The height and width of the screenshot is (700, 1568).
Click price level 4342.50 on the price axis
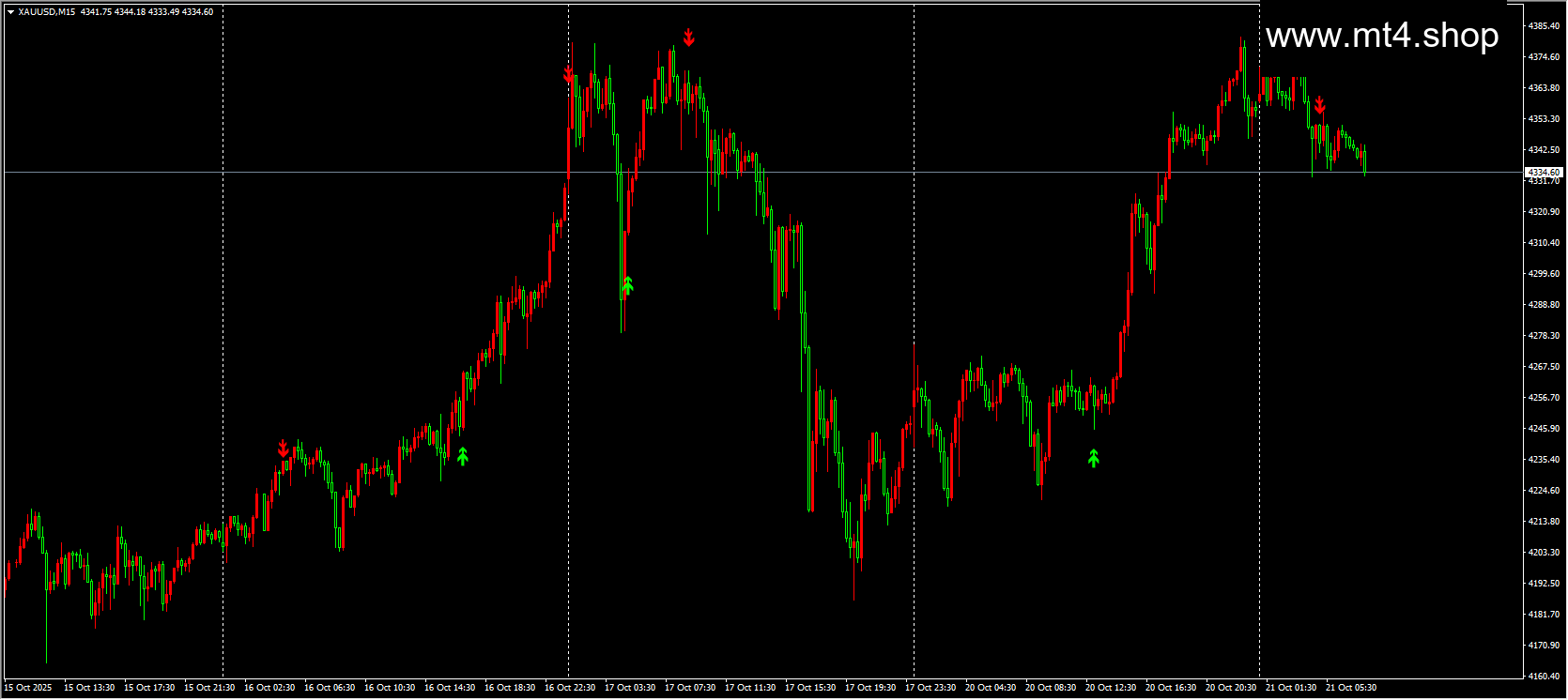click(x=1545, y=150)
